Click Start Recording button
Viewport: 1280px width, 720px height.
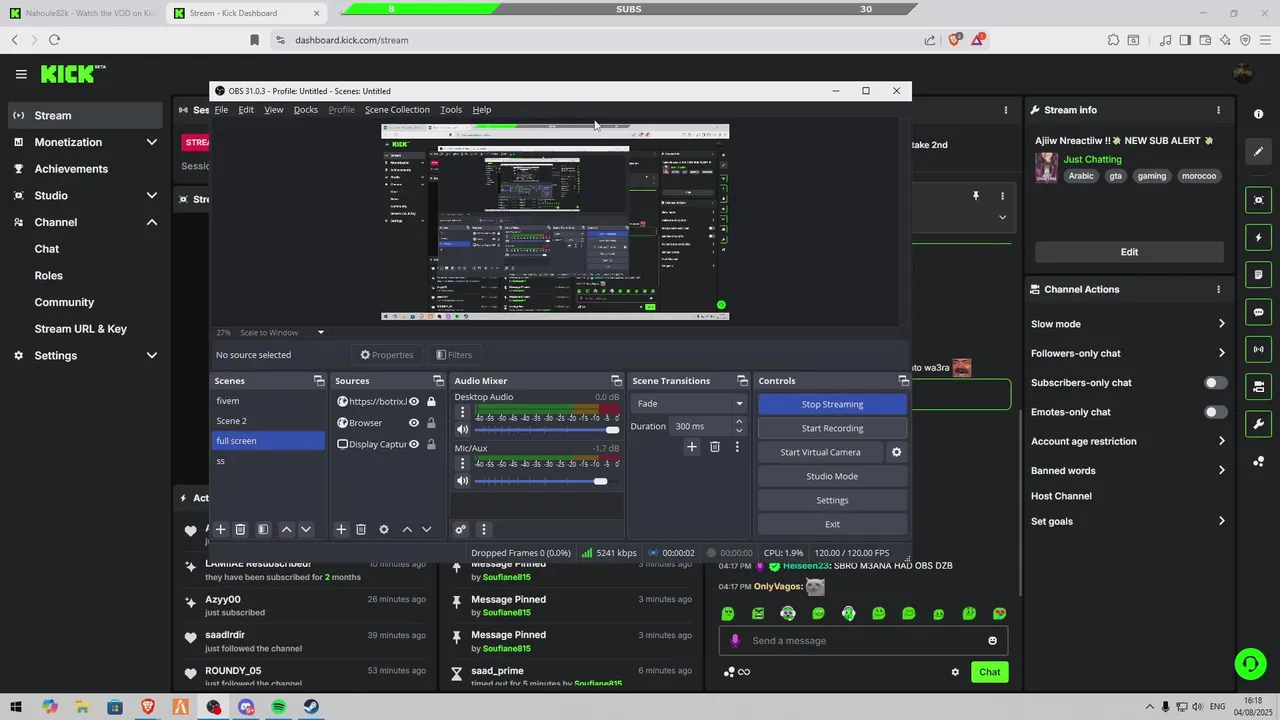[832, 428]
